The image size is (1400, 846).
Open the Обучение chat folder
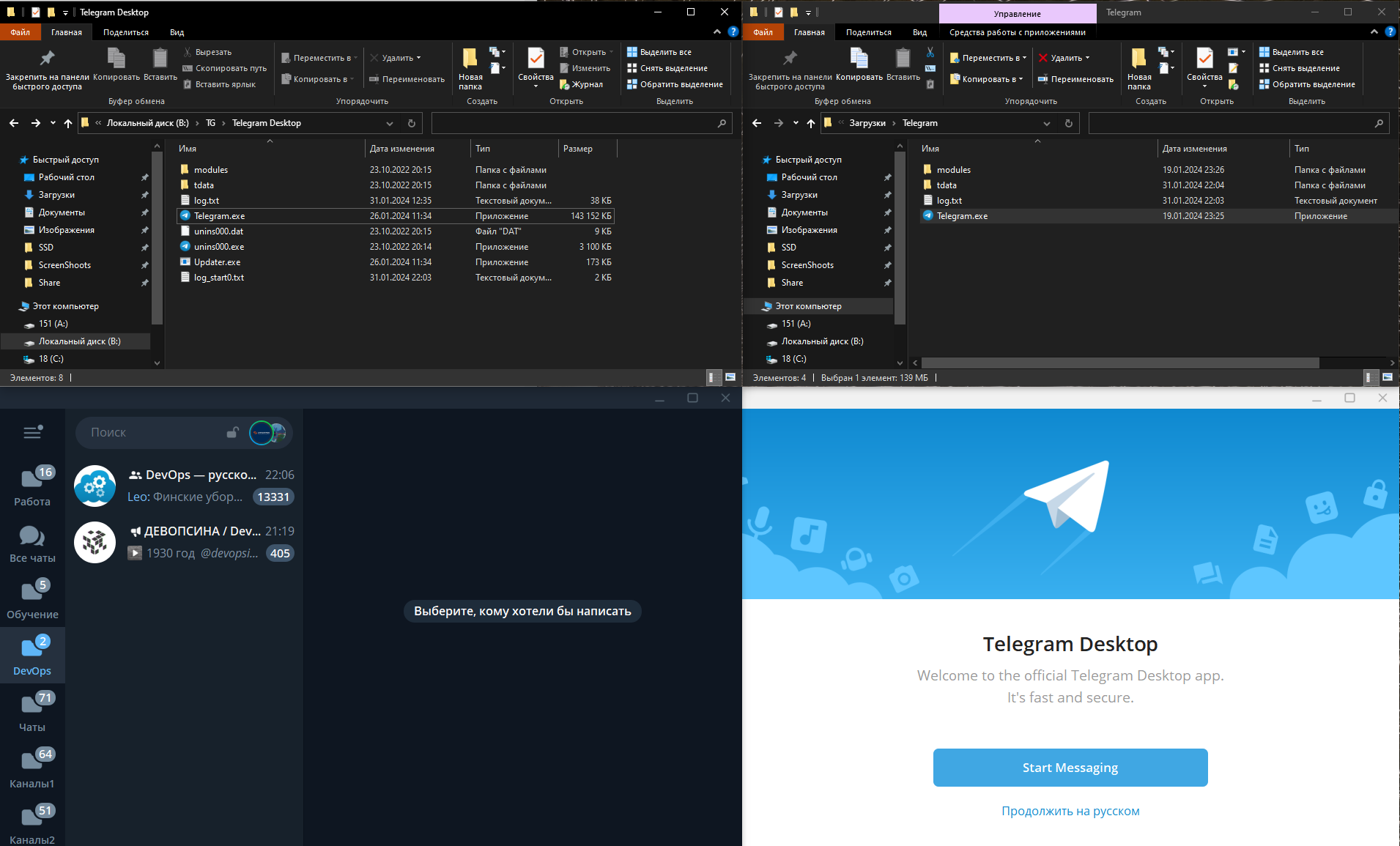[x=32, y=599]
